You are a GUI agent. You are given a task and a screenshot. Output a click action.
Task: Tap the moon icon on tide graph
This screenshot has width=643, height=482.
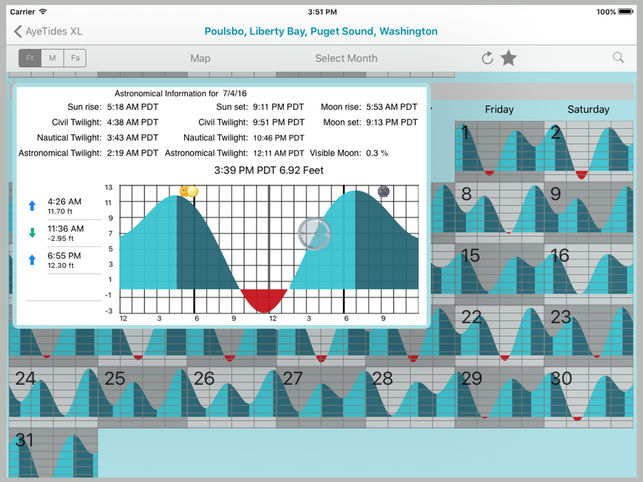tap(383, 191)
